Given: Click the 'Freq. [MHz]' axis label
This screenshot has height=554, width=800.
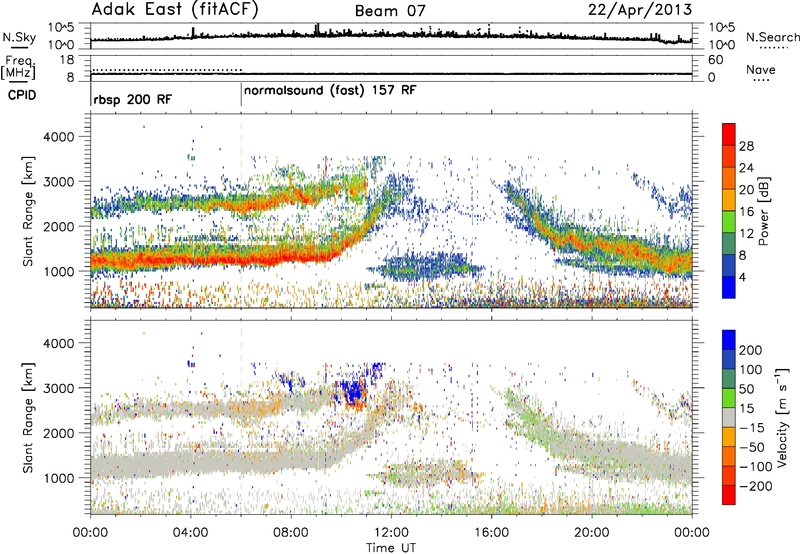Looking at the screenshot, I should point(18,67).
